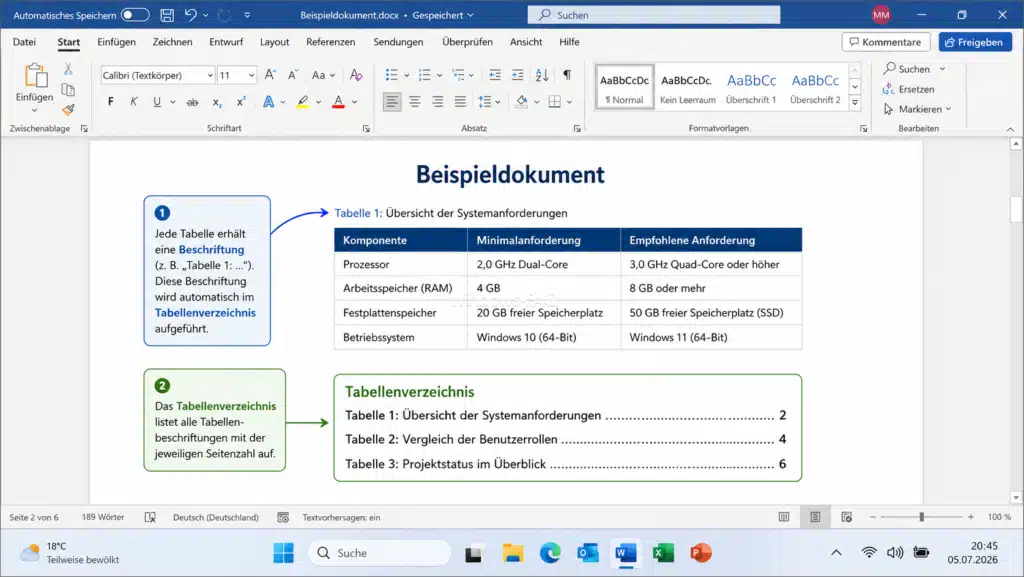Switch to the Layout tab
Image resolution: width=1024 pixels, height=577 pixels.
(x=274, y=42)
